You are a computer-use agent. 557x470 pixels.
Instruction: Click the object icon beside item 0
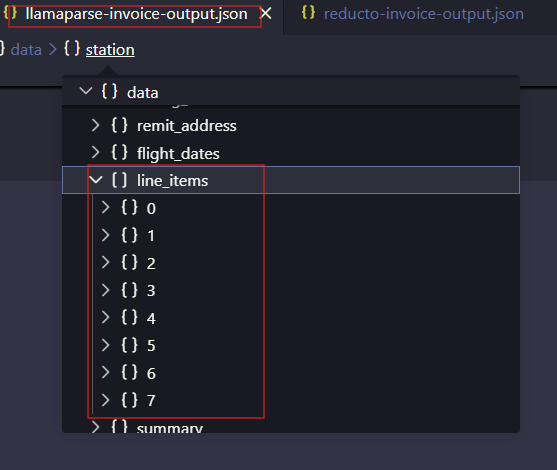click(129, 207)
